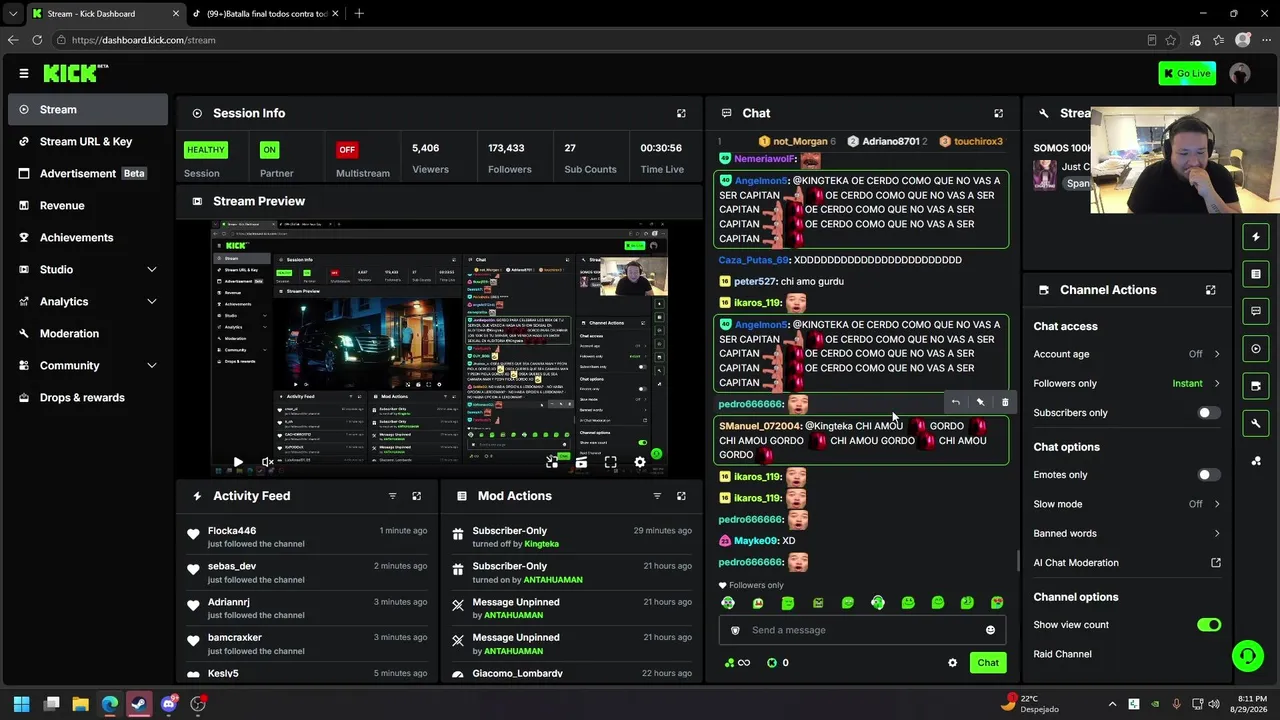The width and height of the screenshot is (1280, 720).
Task: Open Advertisement Beta page
Action: point(88,174)
